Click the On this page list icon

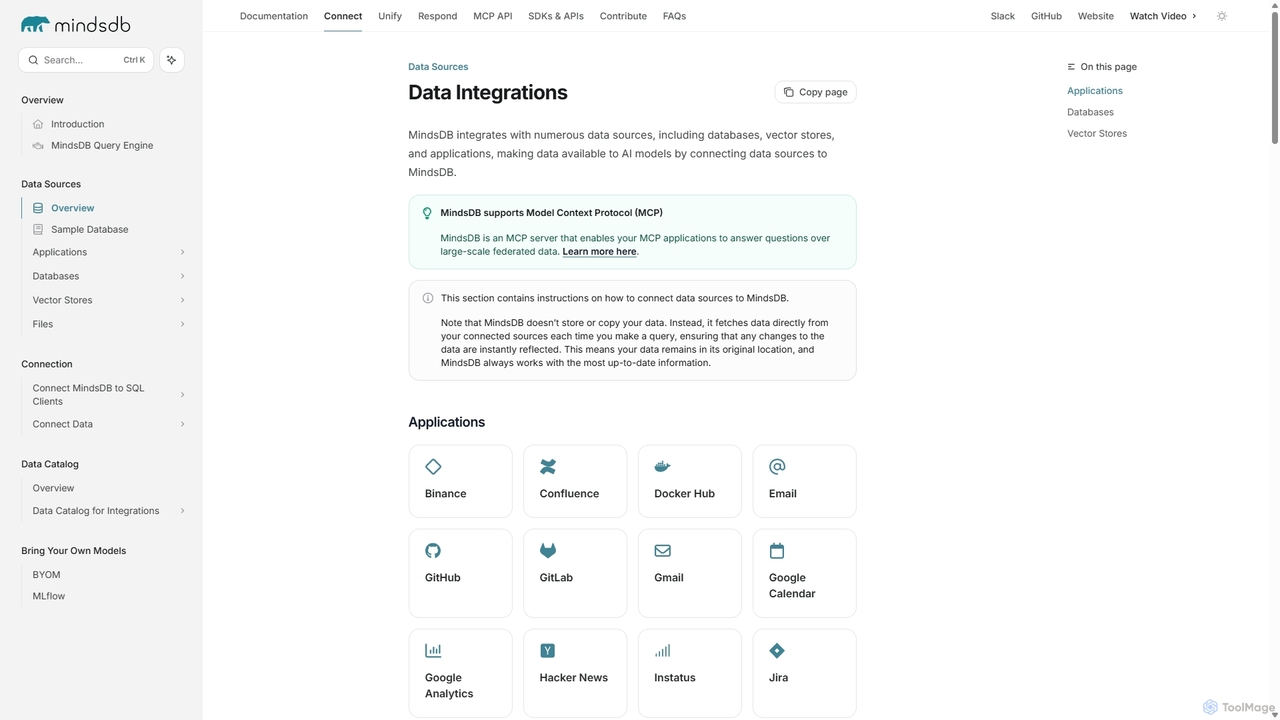click(x=1071, y=67)
